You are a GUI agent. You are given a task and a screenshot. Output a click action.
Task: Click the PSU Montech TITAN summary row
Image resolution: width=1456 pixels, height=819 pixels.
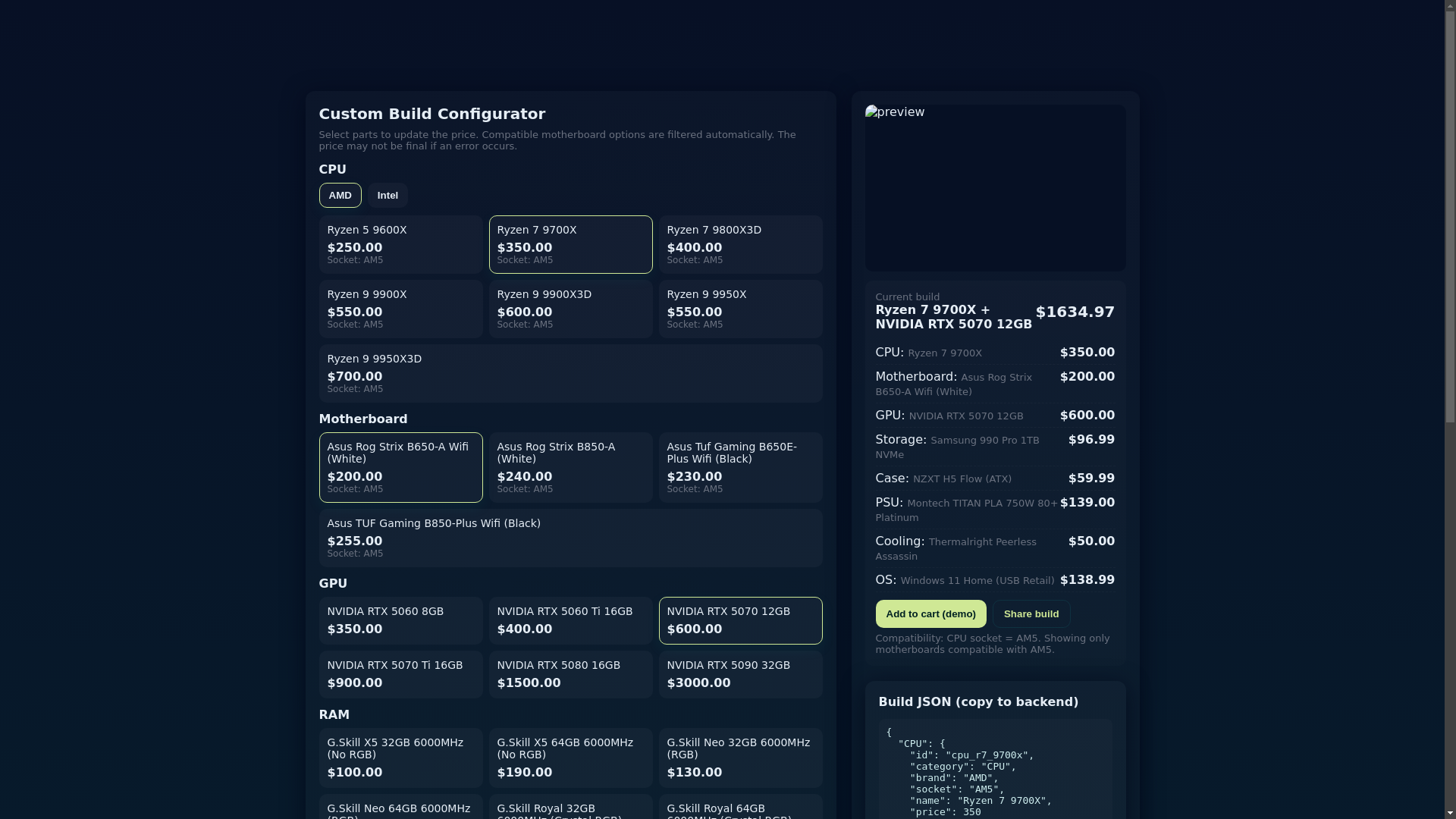pos(995,510)
